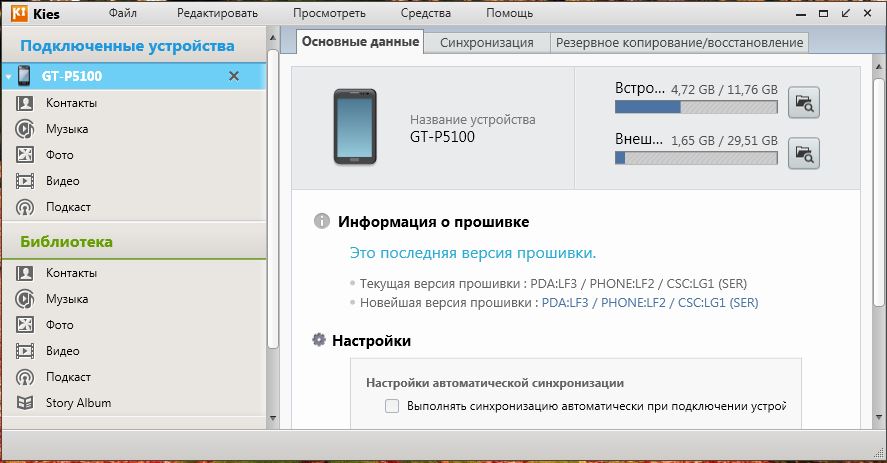This screenshot has height=463, width=887.
Task: Click main panel scrollbar down arrow
Action: coord(879,417)
